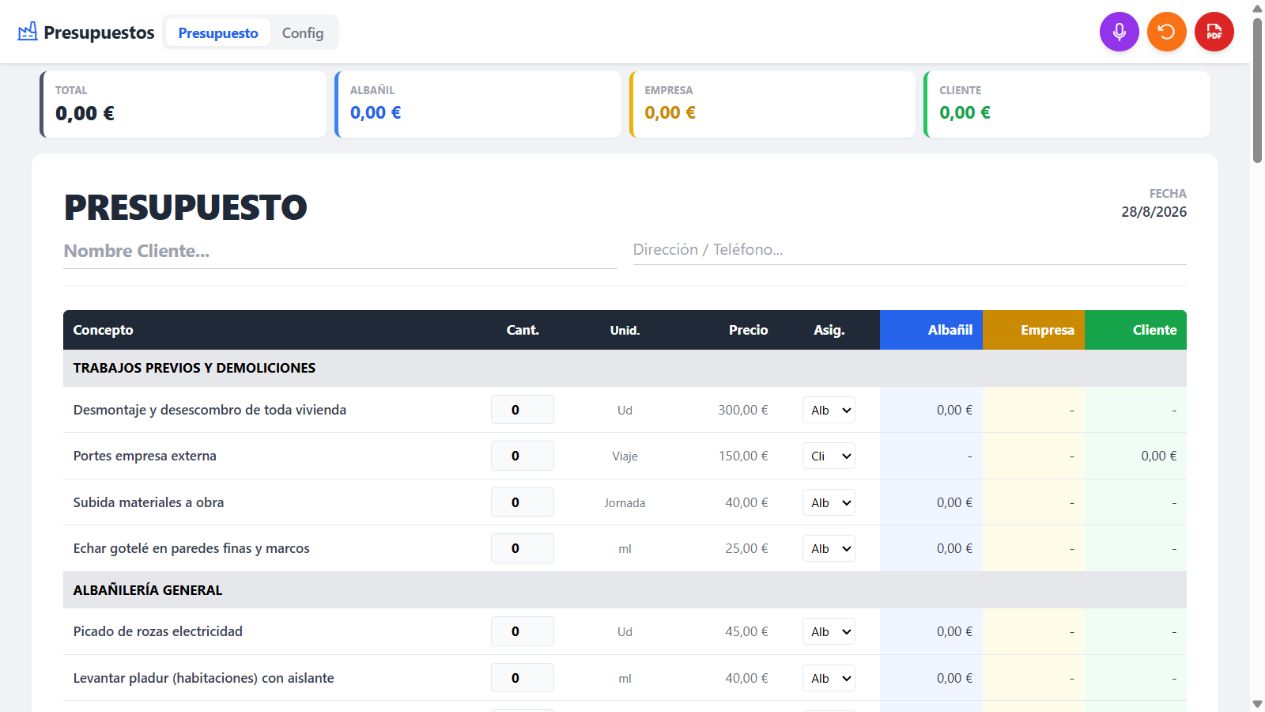This screenshot has height=712, width=1265.
Task: Click quantity field for Portes empresa externa
Action: click(x=522, y=456)
